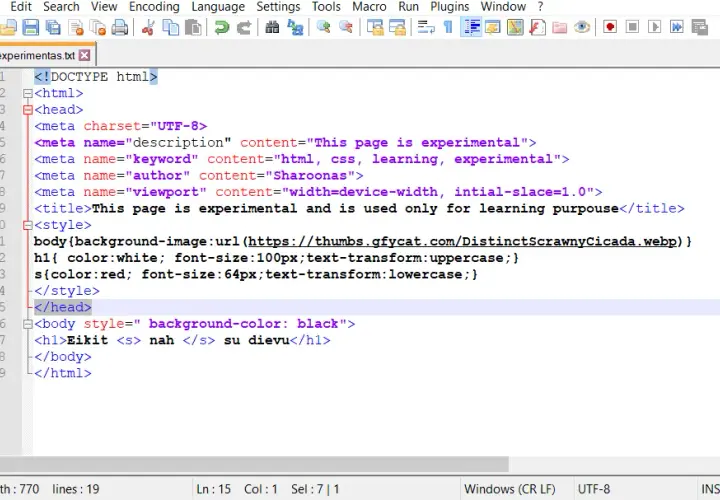This screenshot has width=720, height=500.
Task: Open Find with the binoculars icon
Action: click(272, 28)
